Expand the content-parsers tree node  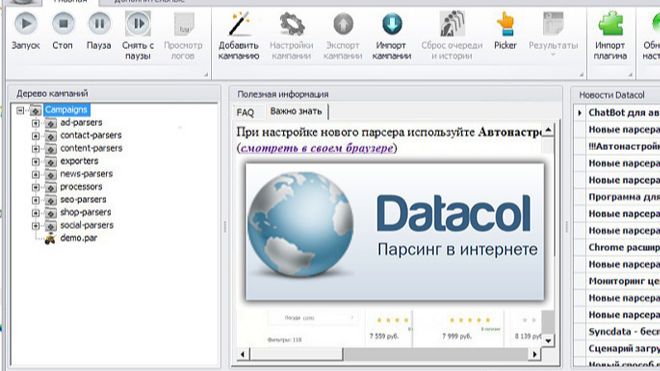point(36,149)
